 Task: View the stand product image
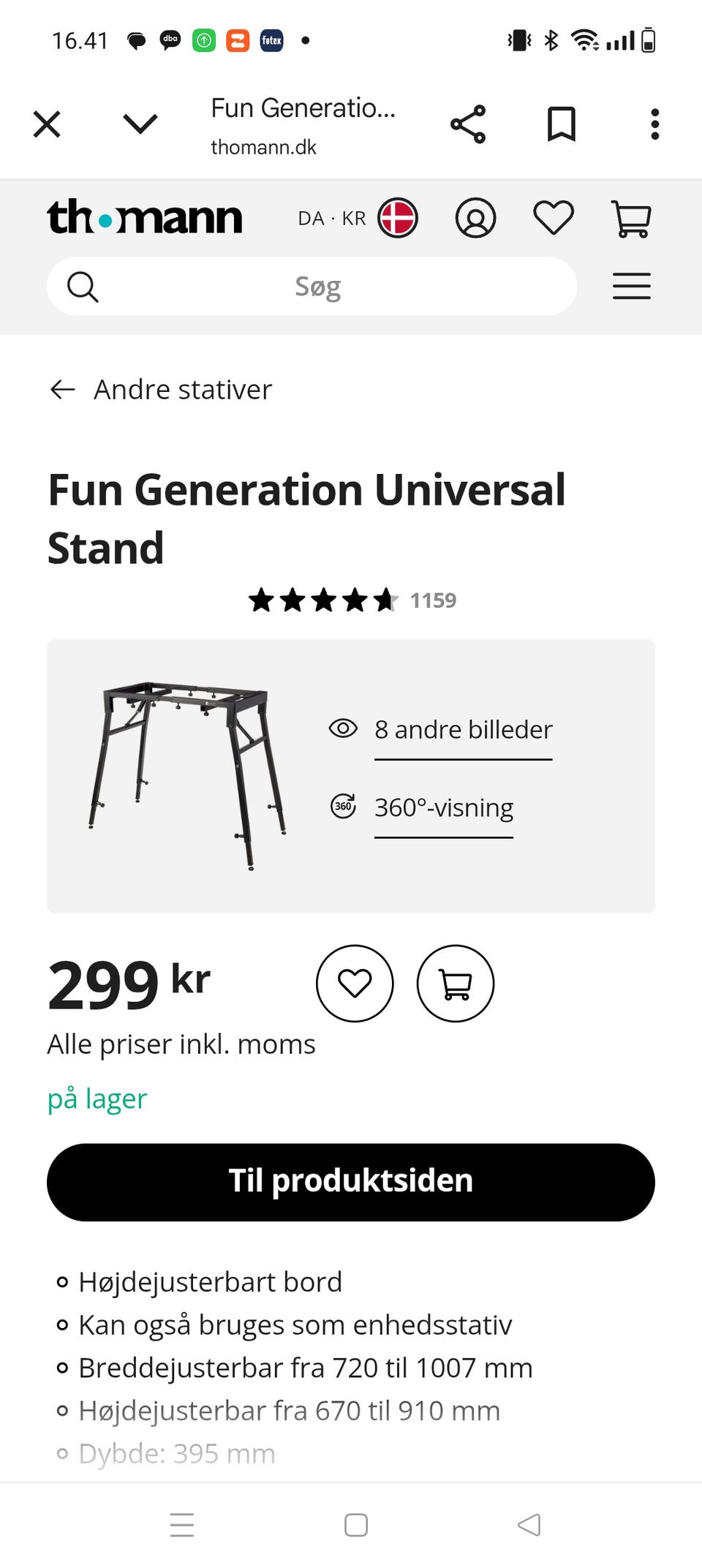point(186,775)
